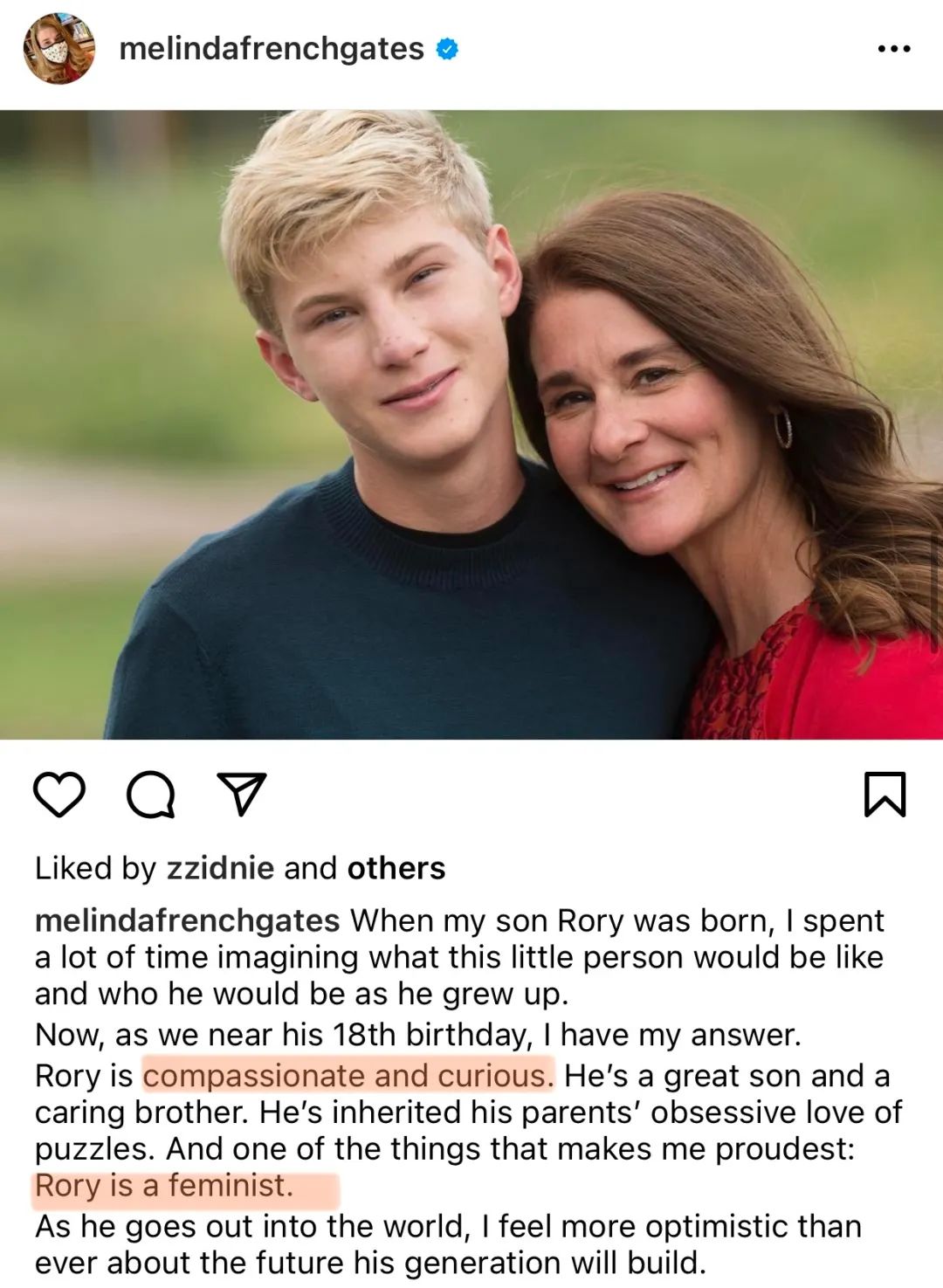
Task: Open zzidnie's profile from the likes line
Action: tap(220, 868)
